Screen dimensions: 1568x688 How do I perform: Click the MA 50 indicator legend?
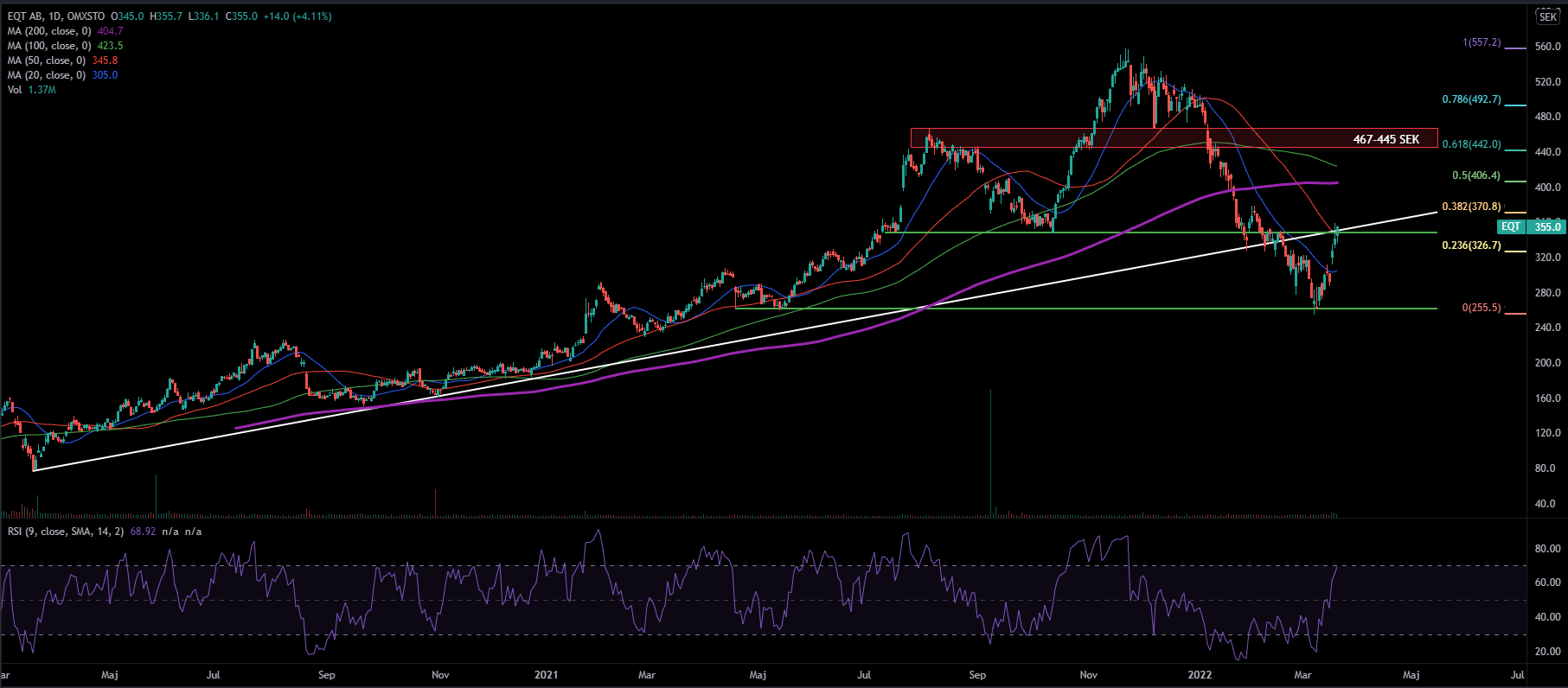(47, 61)
